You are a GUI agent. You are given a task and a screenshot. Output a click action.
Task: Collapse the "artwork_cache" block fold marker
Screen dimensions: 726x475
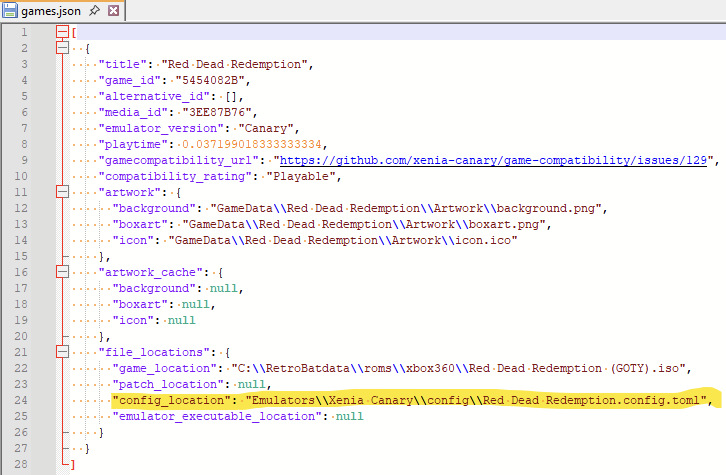click(62, 271)
